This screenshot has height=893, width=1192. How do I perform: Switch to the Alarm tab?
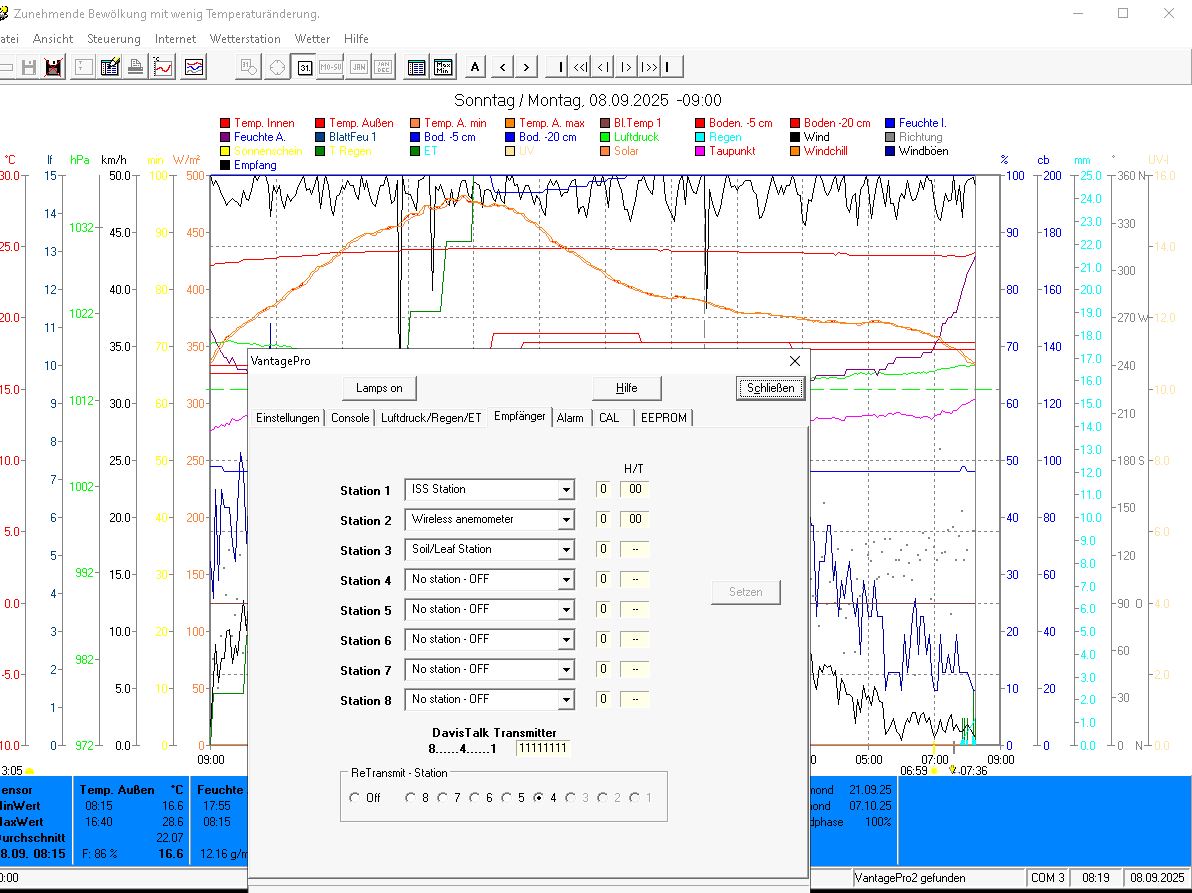[x=570, y=418]
